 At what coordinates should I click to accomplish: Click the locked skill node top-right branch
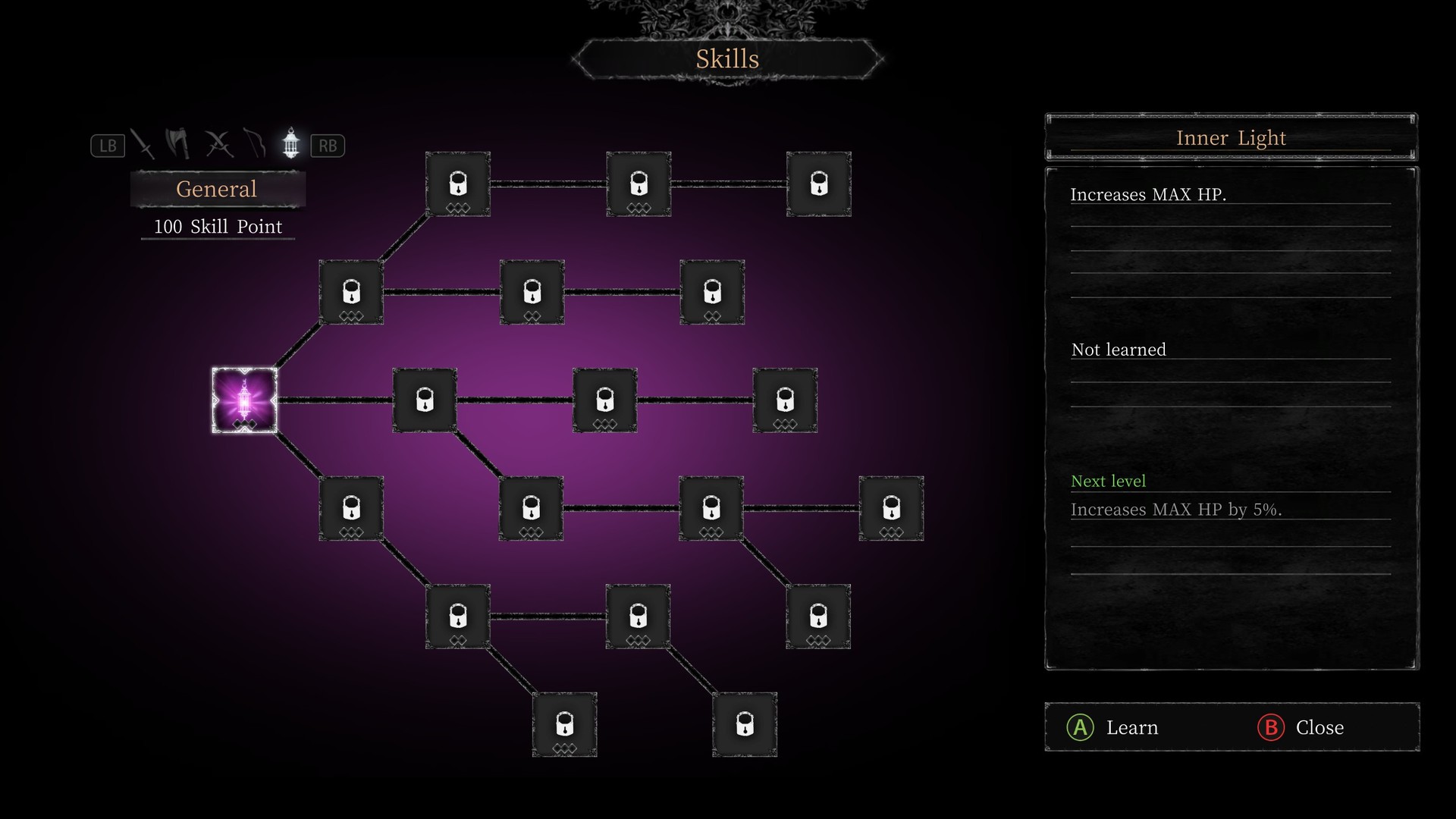coord(819,184)
